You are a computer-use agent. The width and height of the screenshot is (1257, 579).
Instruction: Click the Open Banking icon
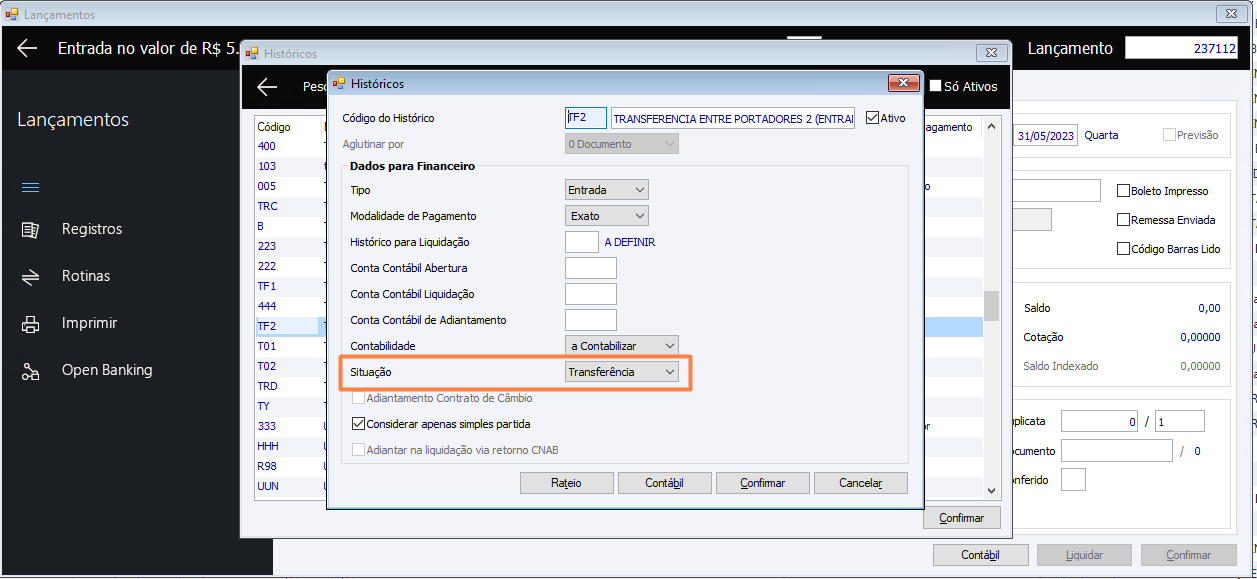coord(30,371)
